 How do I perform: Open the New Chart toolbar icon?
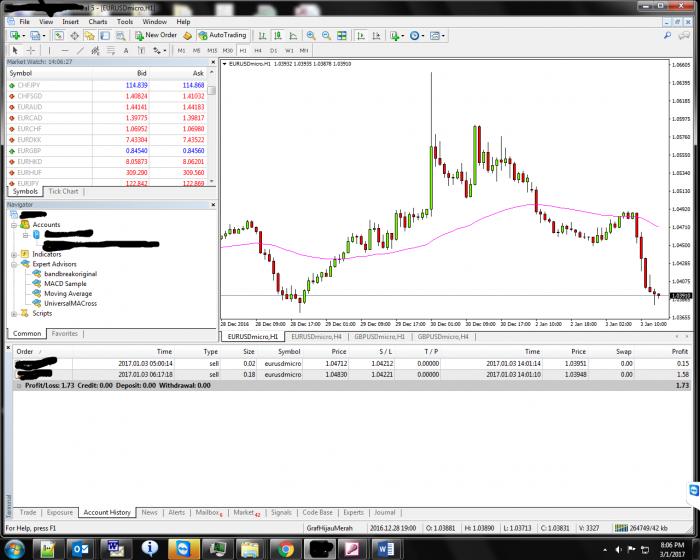click(x=14, y=35)
